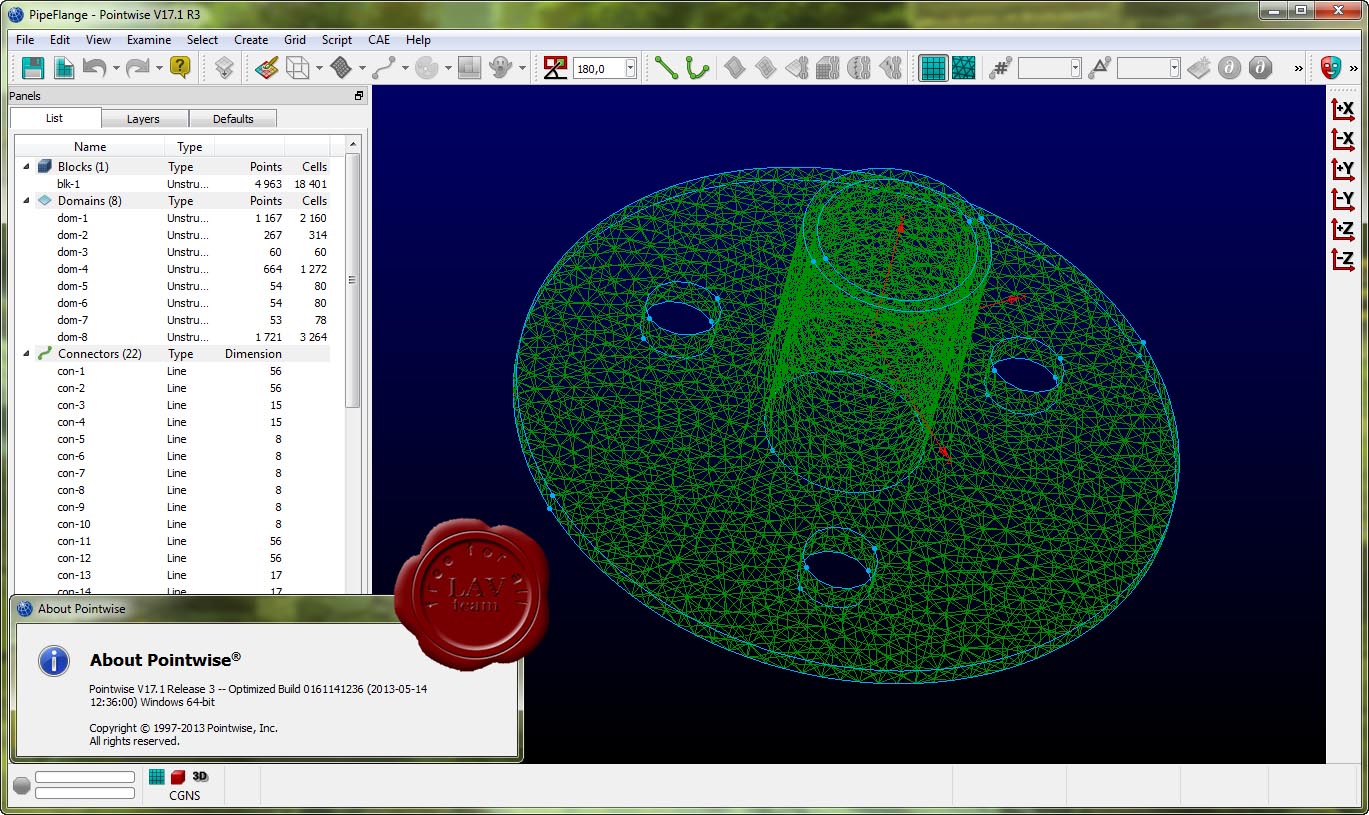The height and width of the screenshot is (815, 1369).
Task: Switch to the Defaults tab
Action: coord(233,119)
